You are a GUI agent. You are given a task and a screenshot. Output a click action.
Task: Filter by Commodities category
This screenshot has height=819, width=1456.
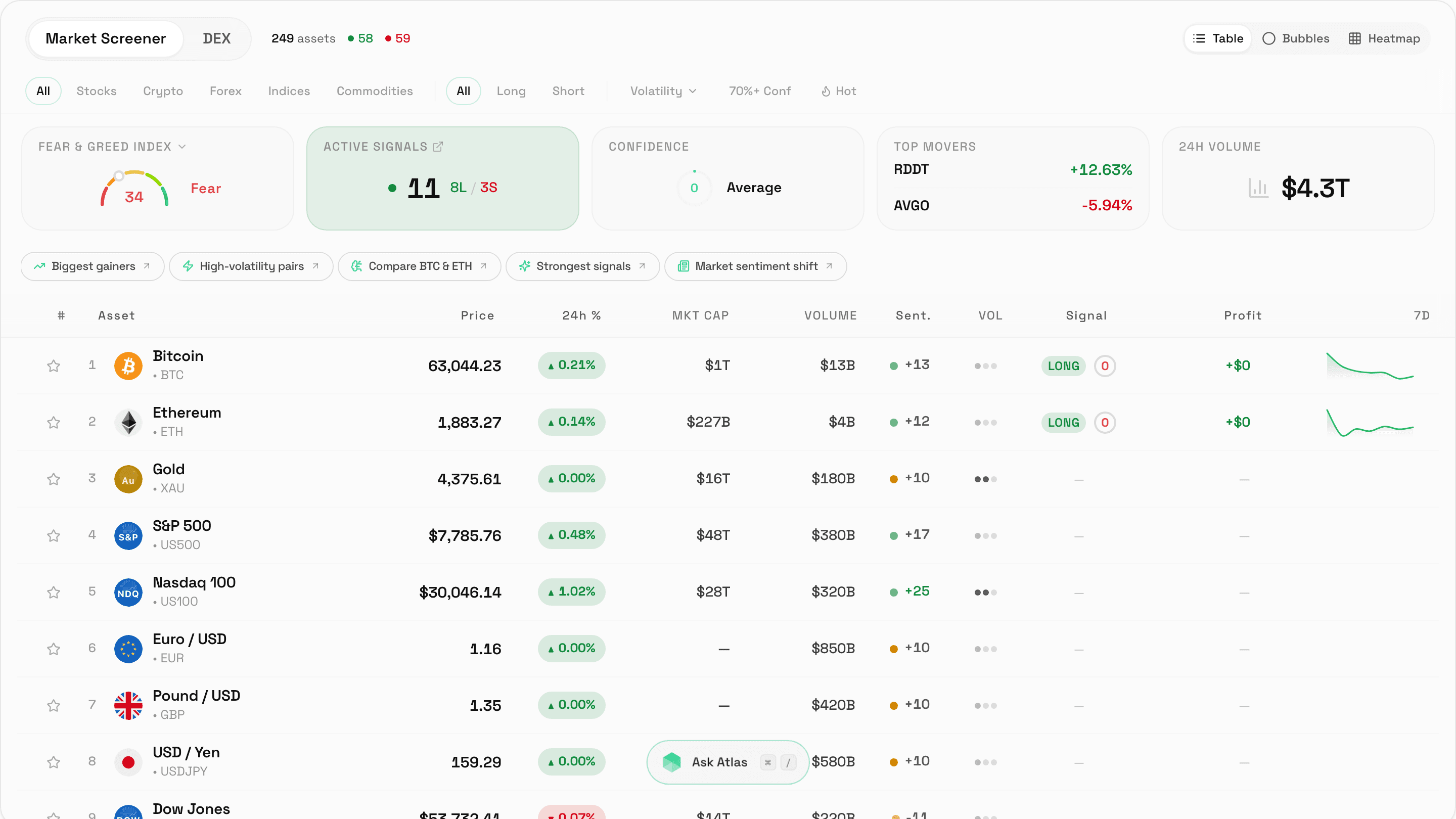click(x=375, y=91)
